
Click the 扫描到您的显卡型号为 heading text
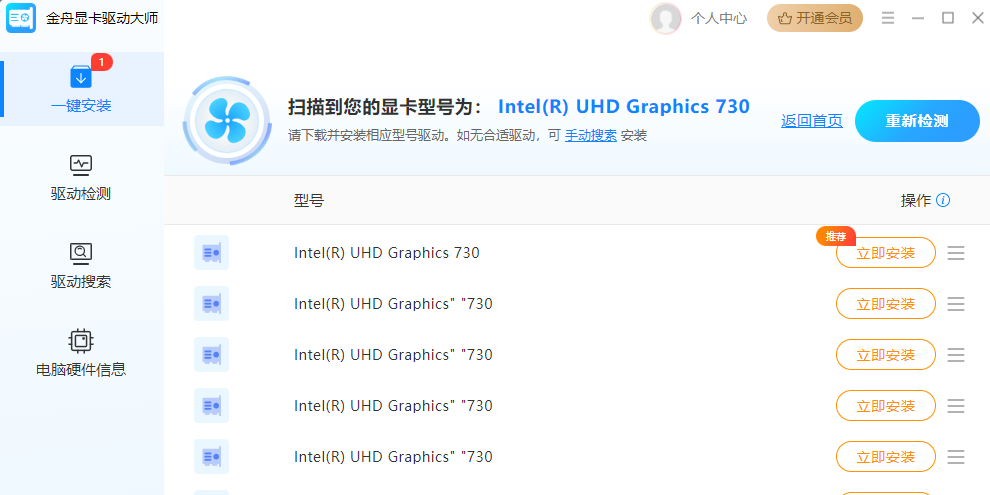click(385, 107)
